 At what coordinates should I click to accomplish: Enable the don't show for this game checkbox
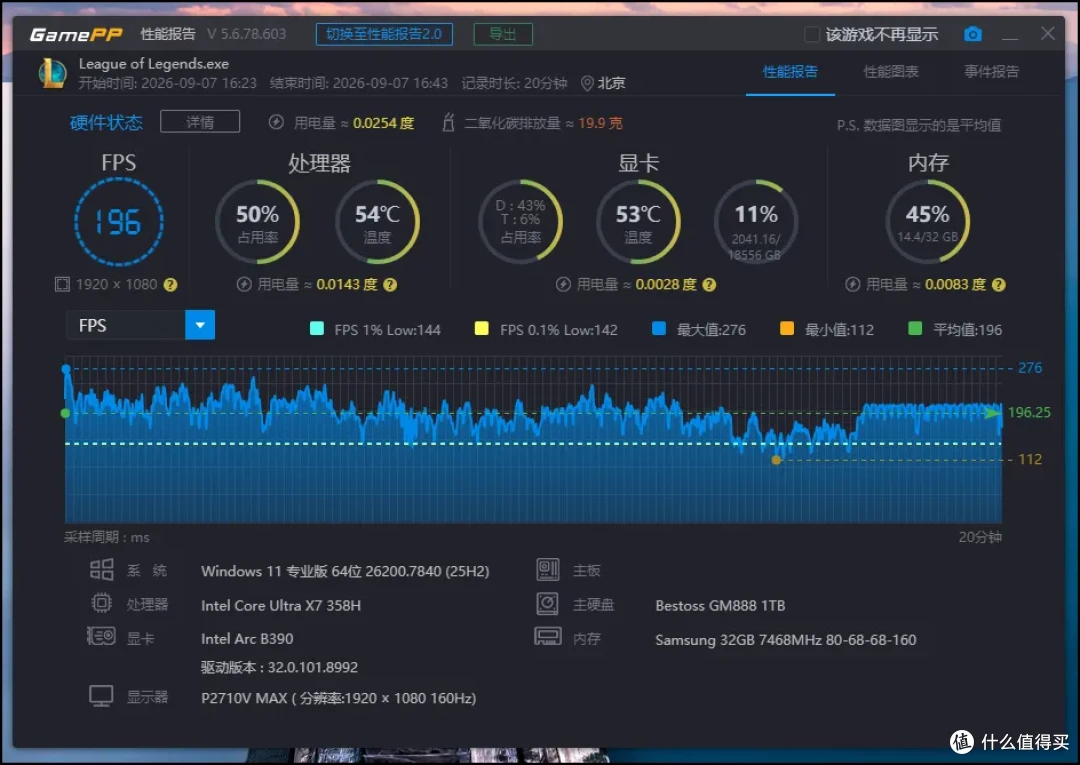coord(812,34)
